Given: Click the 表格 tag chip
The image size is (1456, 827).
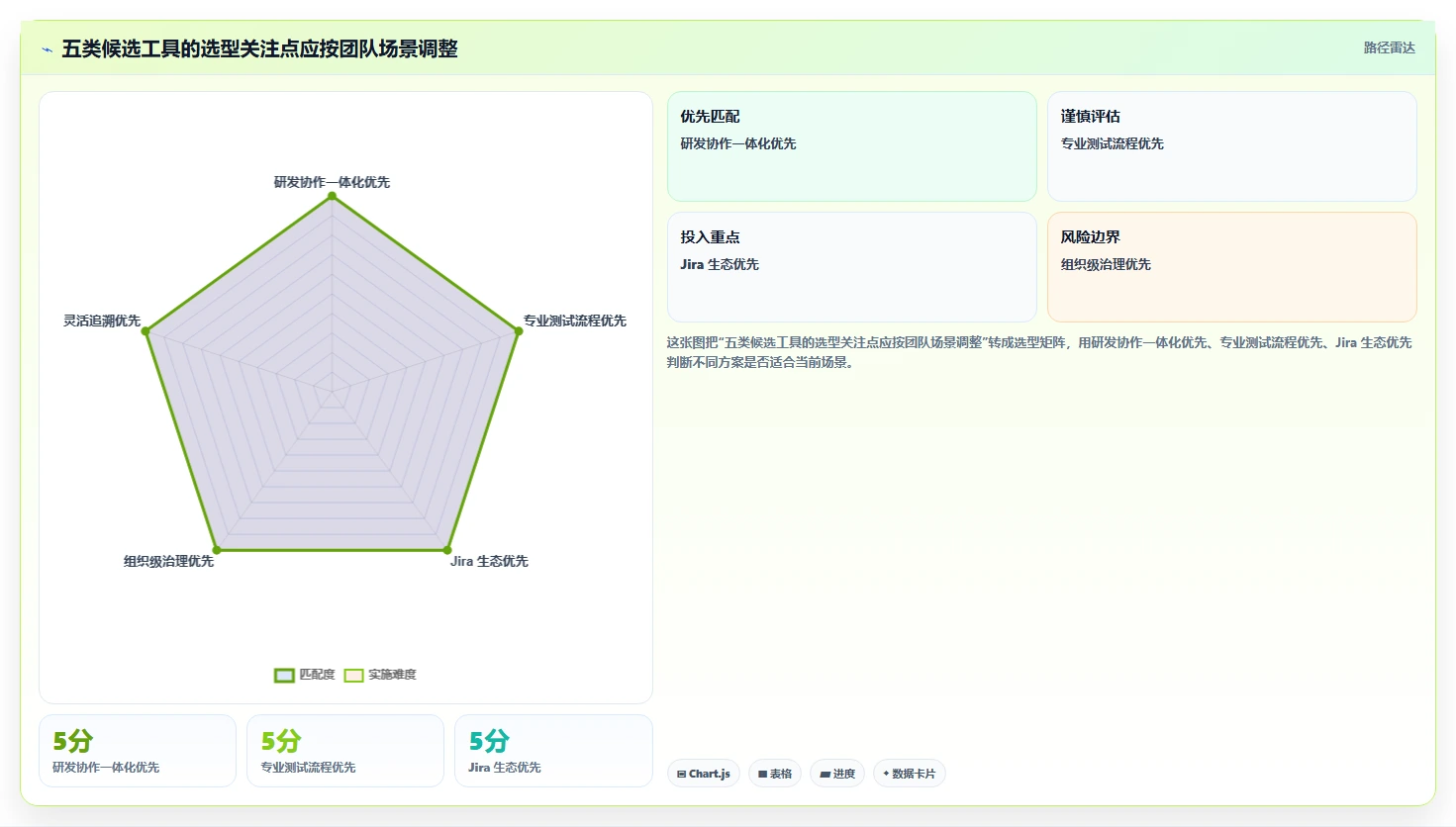Looking at the screenshot, I should [x=775, y=774].
